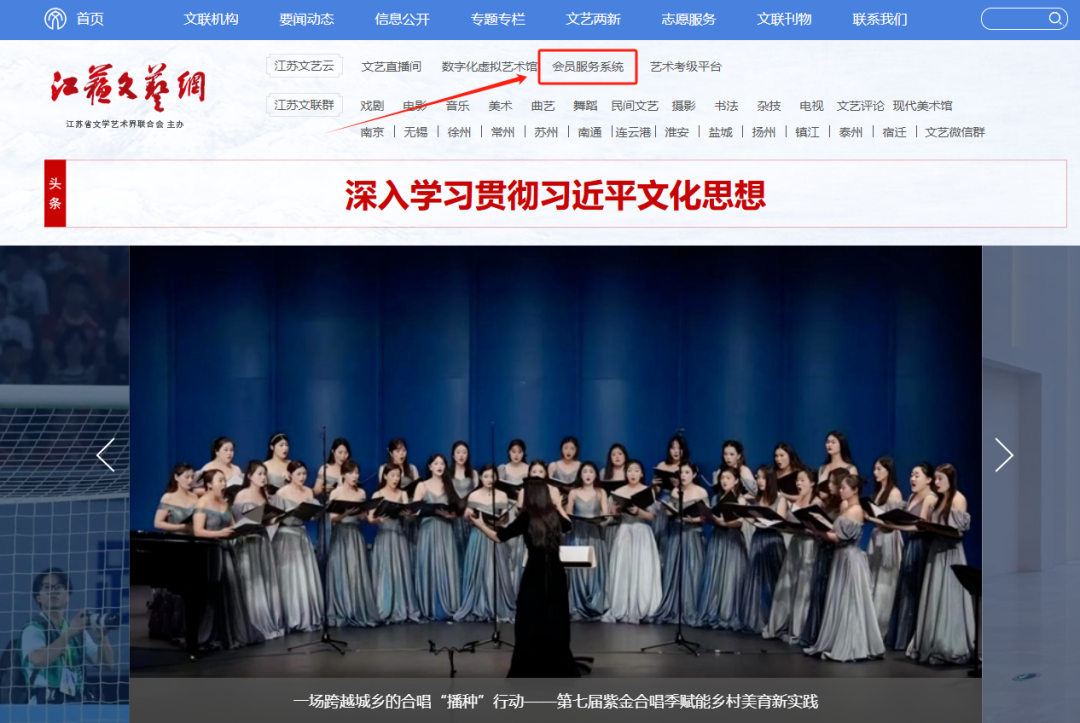This screenshot has height=723, width=1080.
Task: Open headline 深入学习贯彻习近平文化思想
Action: coord(555,195)
